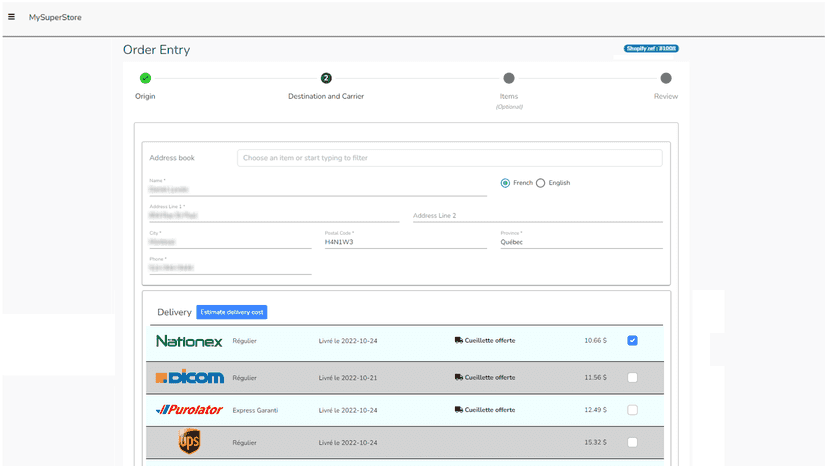The height and width of the screenshot is (466, 828).
Task: Check the Dicom delivery checkbox
Action: point(632,377)
